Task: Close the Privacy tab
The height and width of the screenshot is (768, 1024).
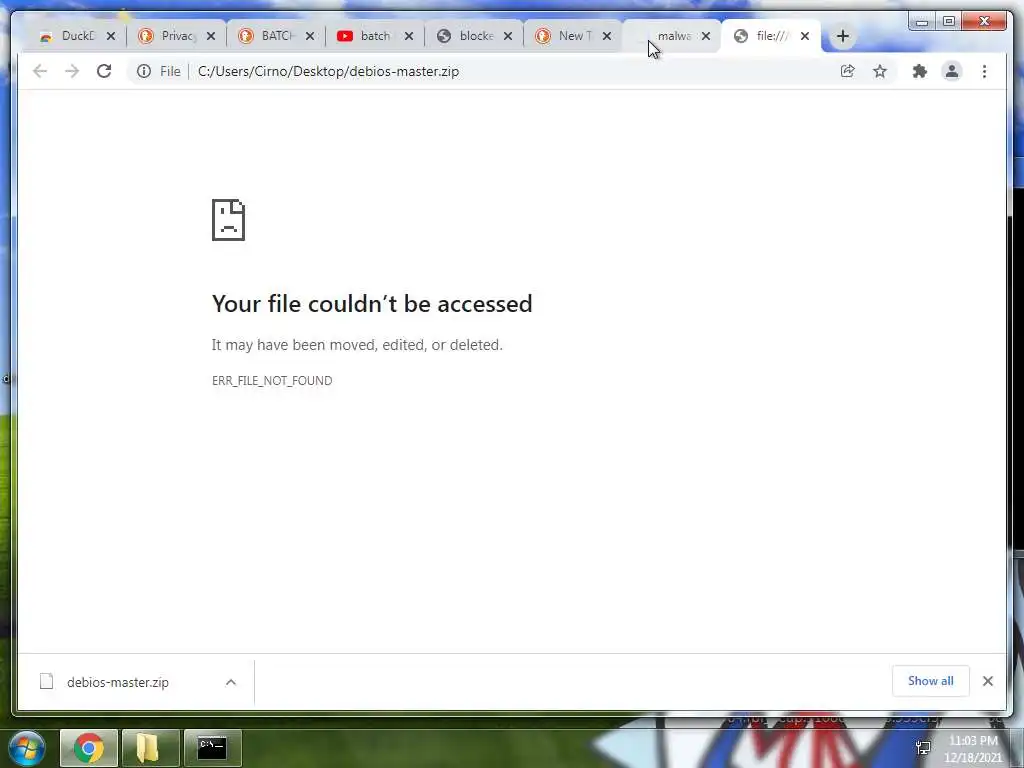Action: pos(211,36)
